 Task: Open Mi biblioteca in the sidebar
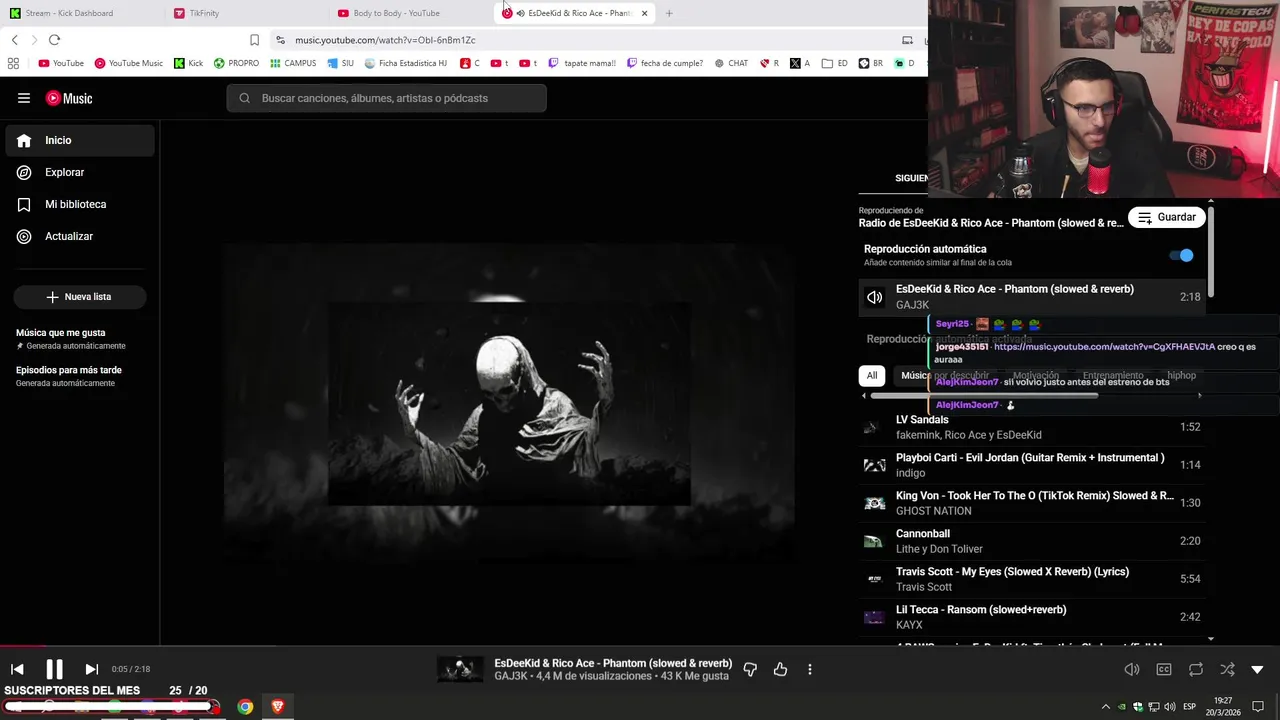80,204
